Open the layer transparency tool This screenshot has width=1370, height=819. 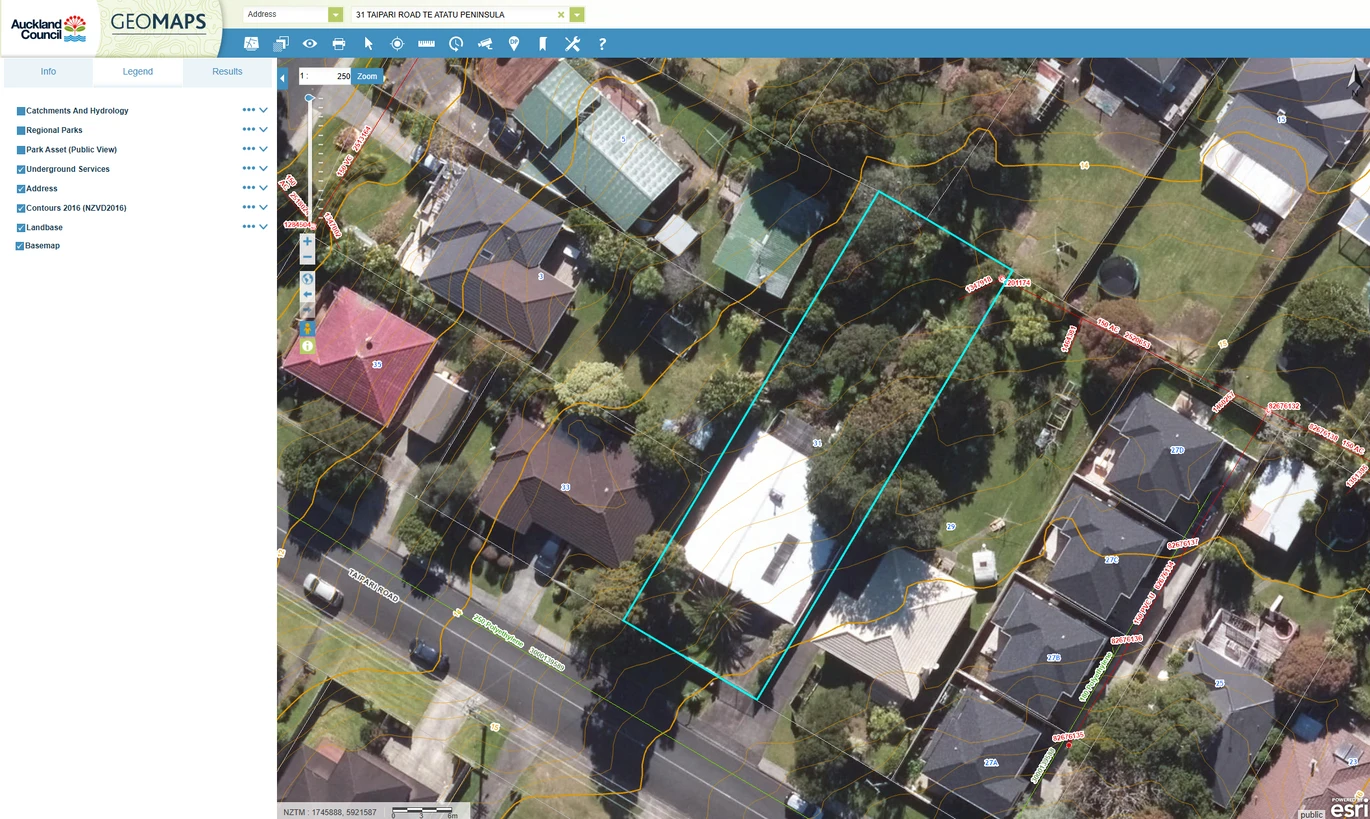coord(281,44)
